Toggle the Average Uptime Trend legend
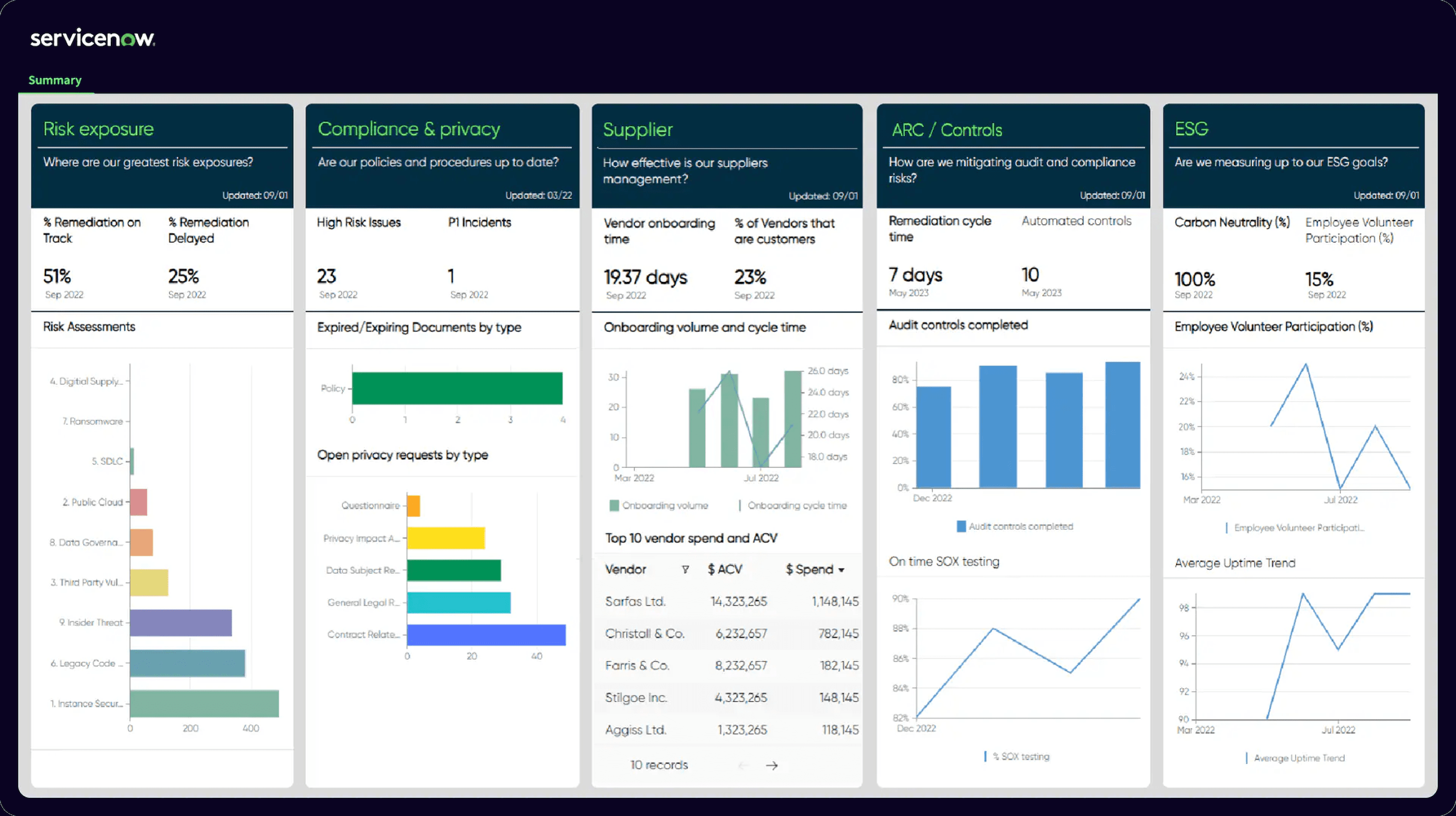 coord(1297,758)
